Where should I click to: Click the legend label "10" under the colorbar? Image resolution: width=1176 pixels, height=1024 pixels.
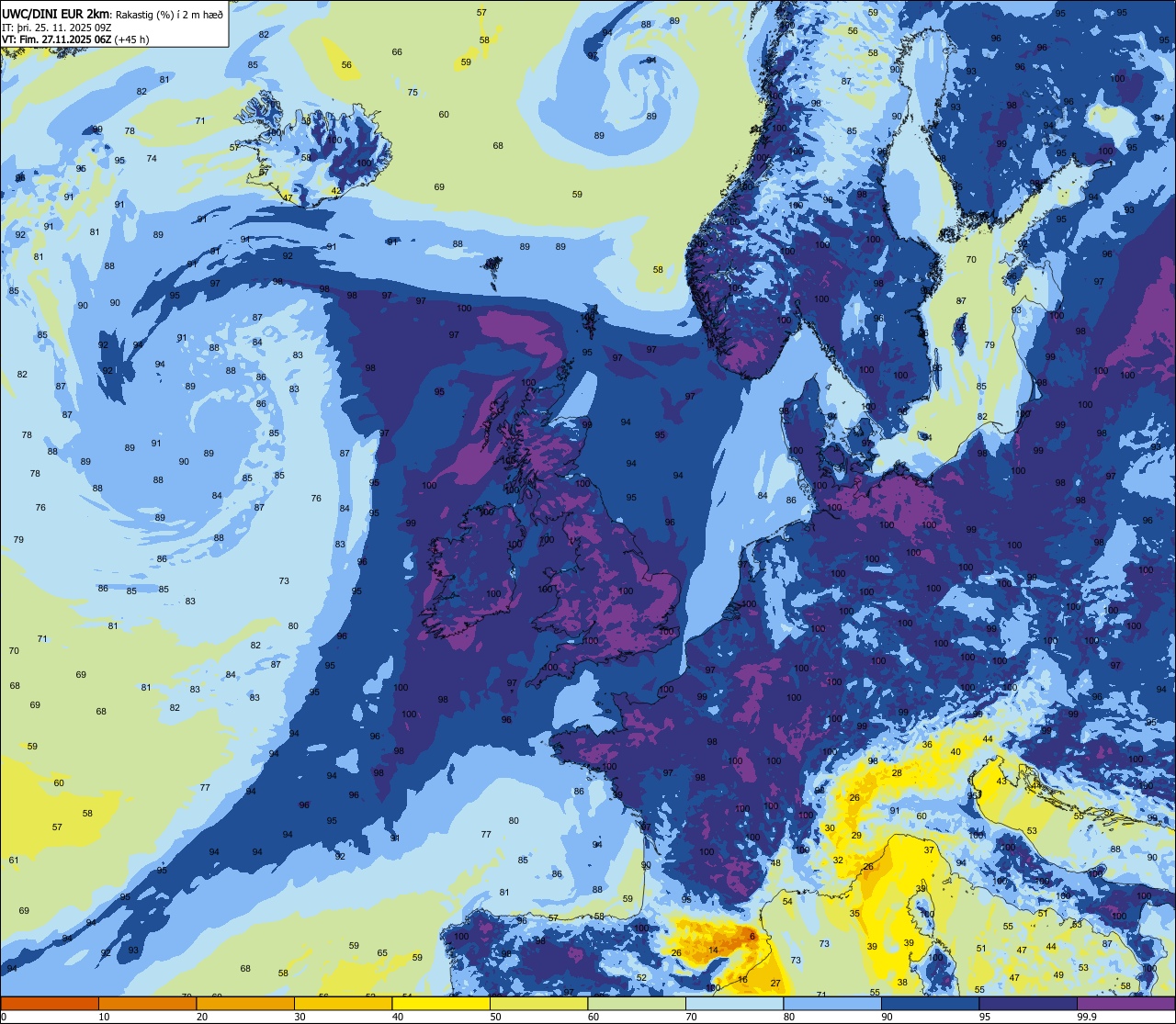pyautogui.click(x=104, y=1017)
